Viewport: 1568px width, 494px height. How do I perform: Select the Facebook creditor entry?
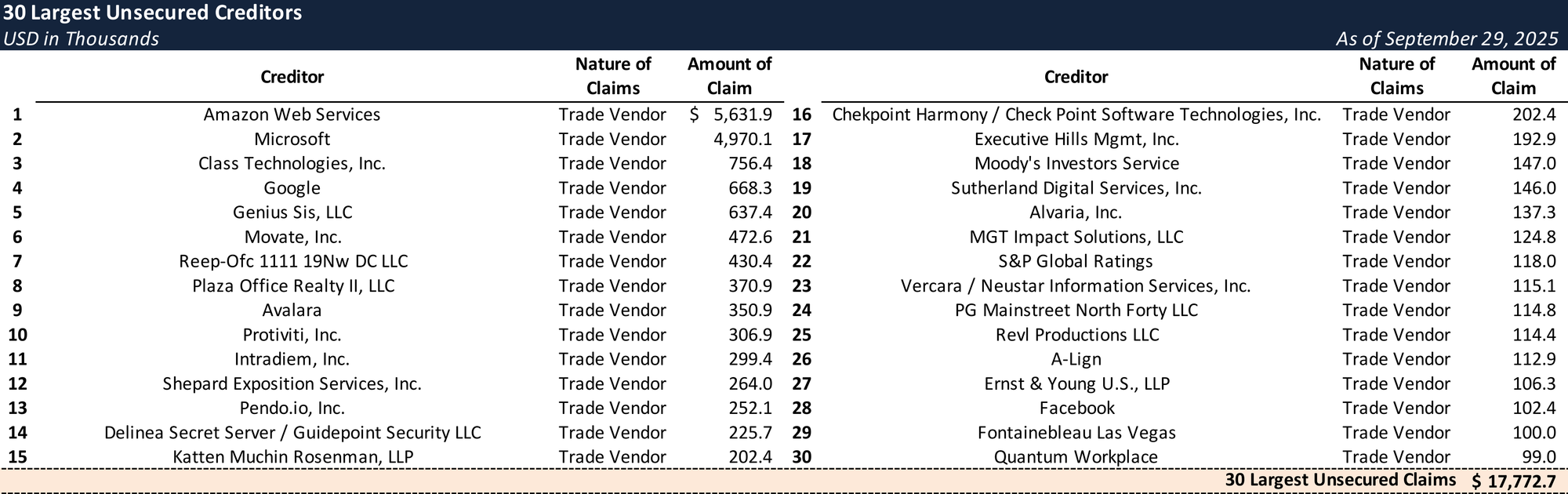click(x=1076, y=408)
